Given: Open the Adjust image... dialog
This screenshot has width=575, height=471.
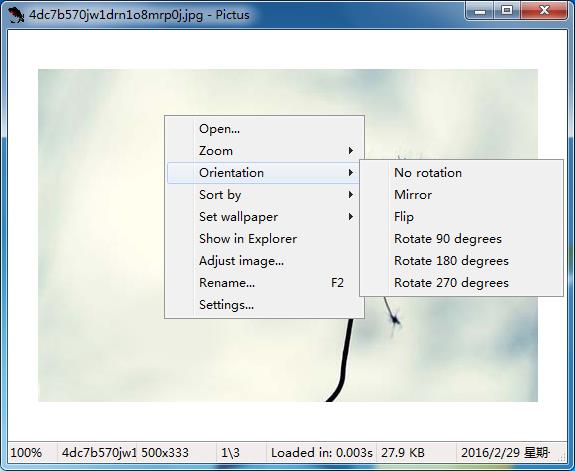Looking at the screenshot, I should tap(264, 261).
